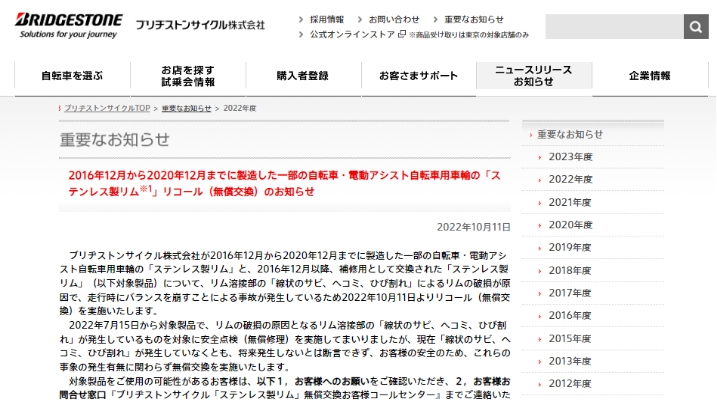Click the 重要なお知らせ page heading
This screenshot has height=400, width=717.
click(114, 139)
